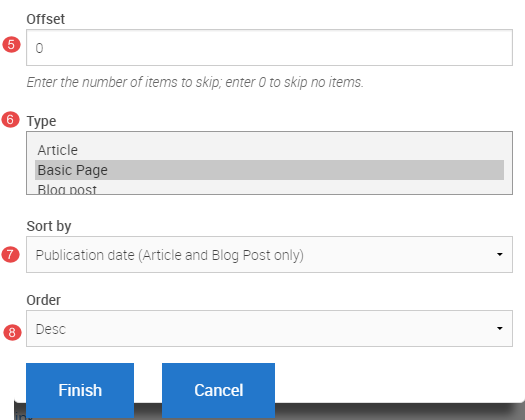Click the Finish button

80,390
